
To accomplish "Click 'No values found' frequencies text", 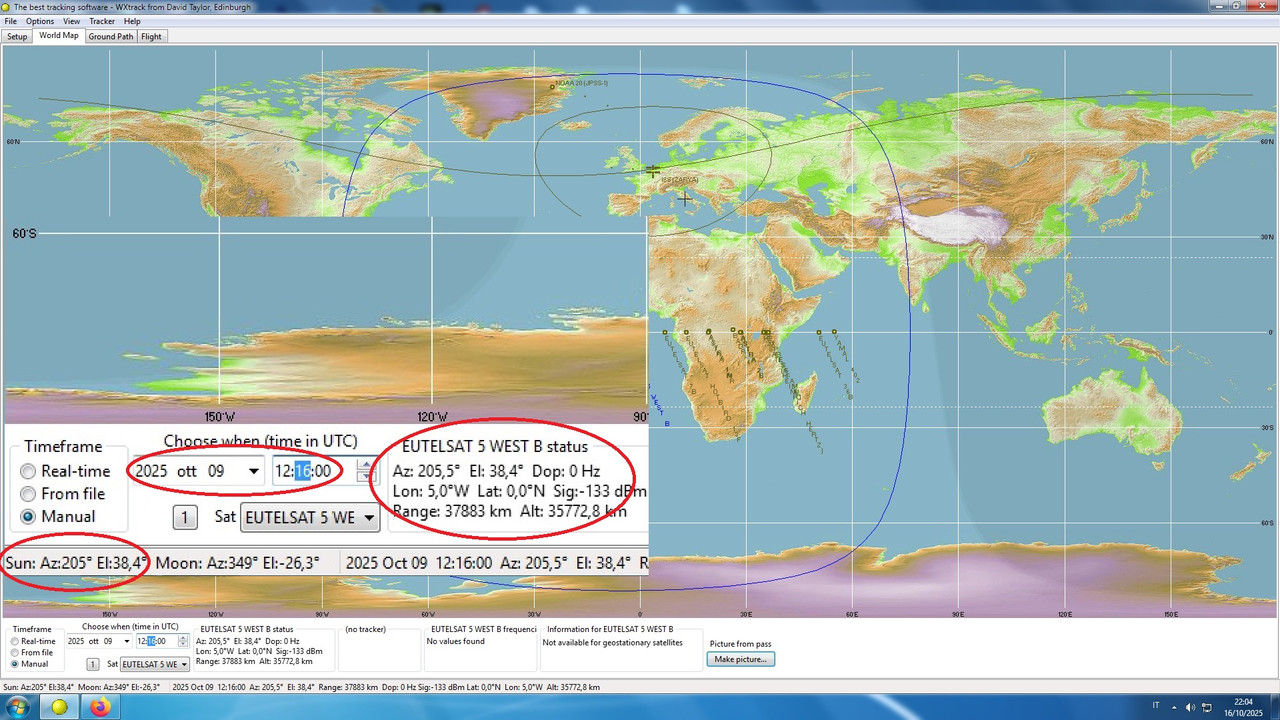I will tap(455, 641).
